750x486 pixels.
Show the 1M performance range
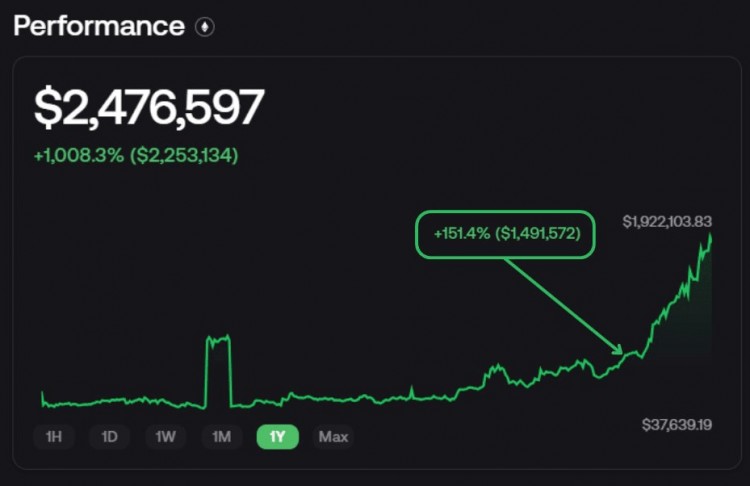click(221, 437)
